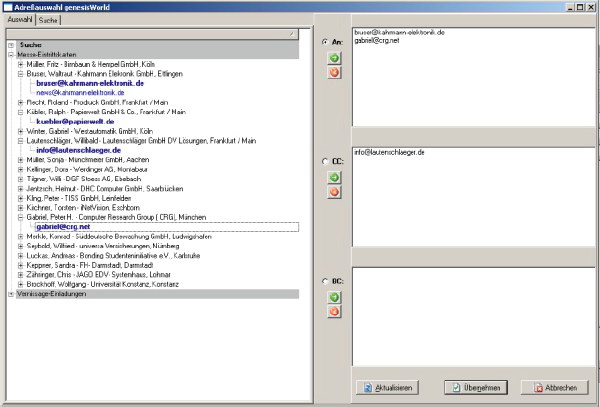Select Vernissage-Einladungen group label
The image size is (600, 407).
click(x=51, y=294)
